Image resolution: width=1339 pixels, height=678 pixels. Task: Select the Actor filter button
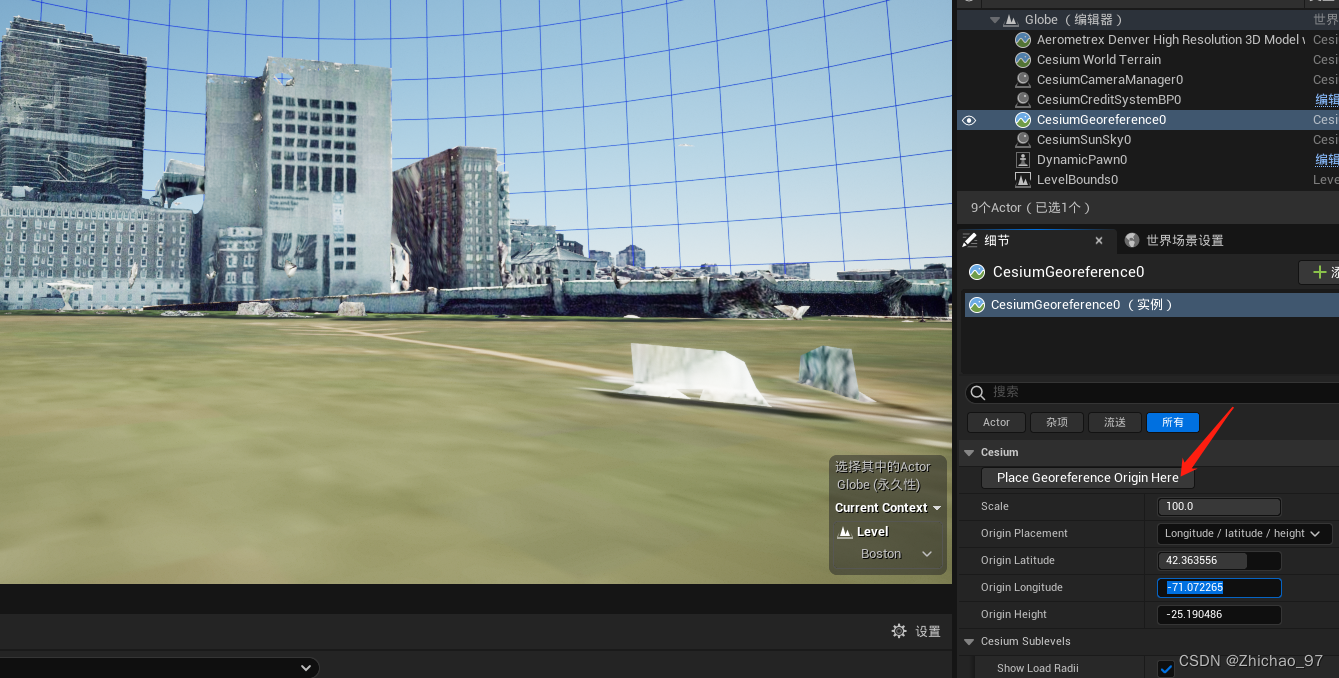click(996, 422)
